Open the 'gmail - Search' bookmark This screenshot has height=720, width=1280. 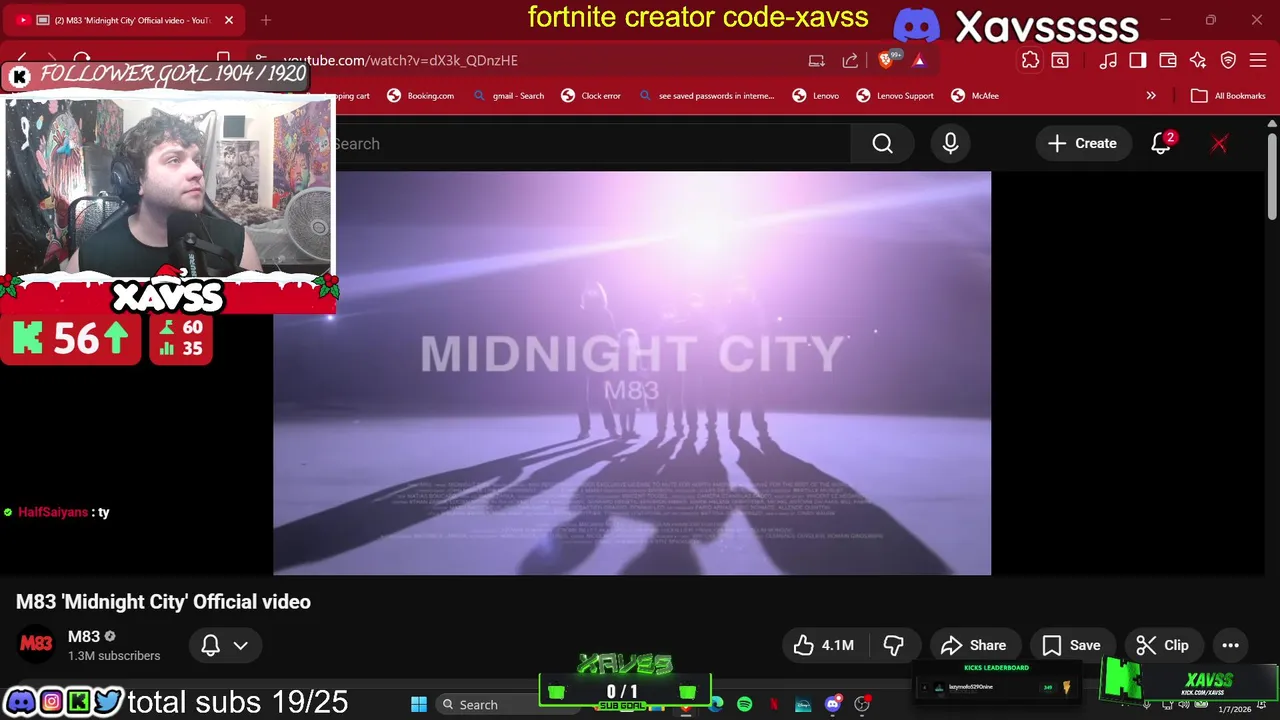point(508,96)
